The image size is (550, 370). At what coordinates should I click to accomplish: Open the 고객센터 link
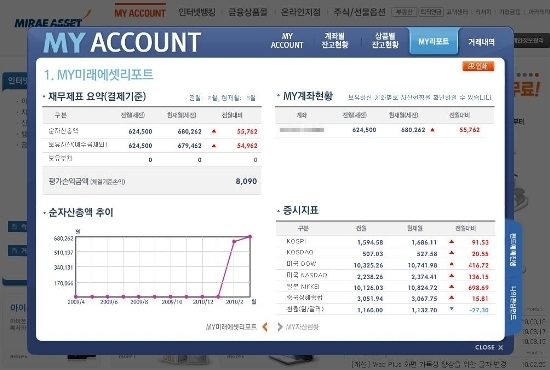(457, 12)
